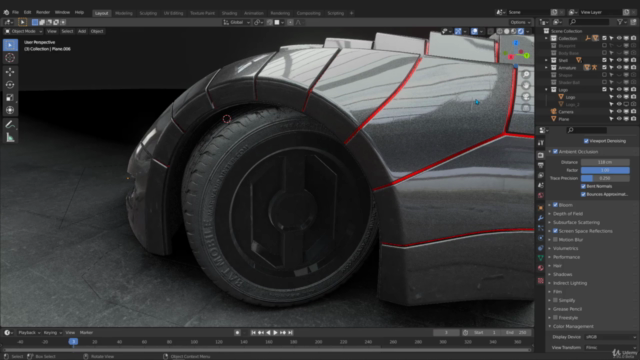Open the viewport Add menu

pyautogui.click(x=82, y=31)
